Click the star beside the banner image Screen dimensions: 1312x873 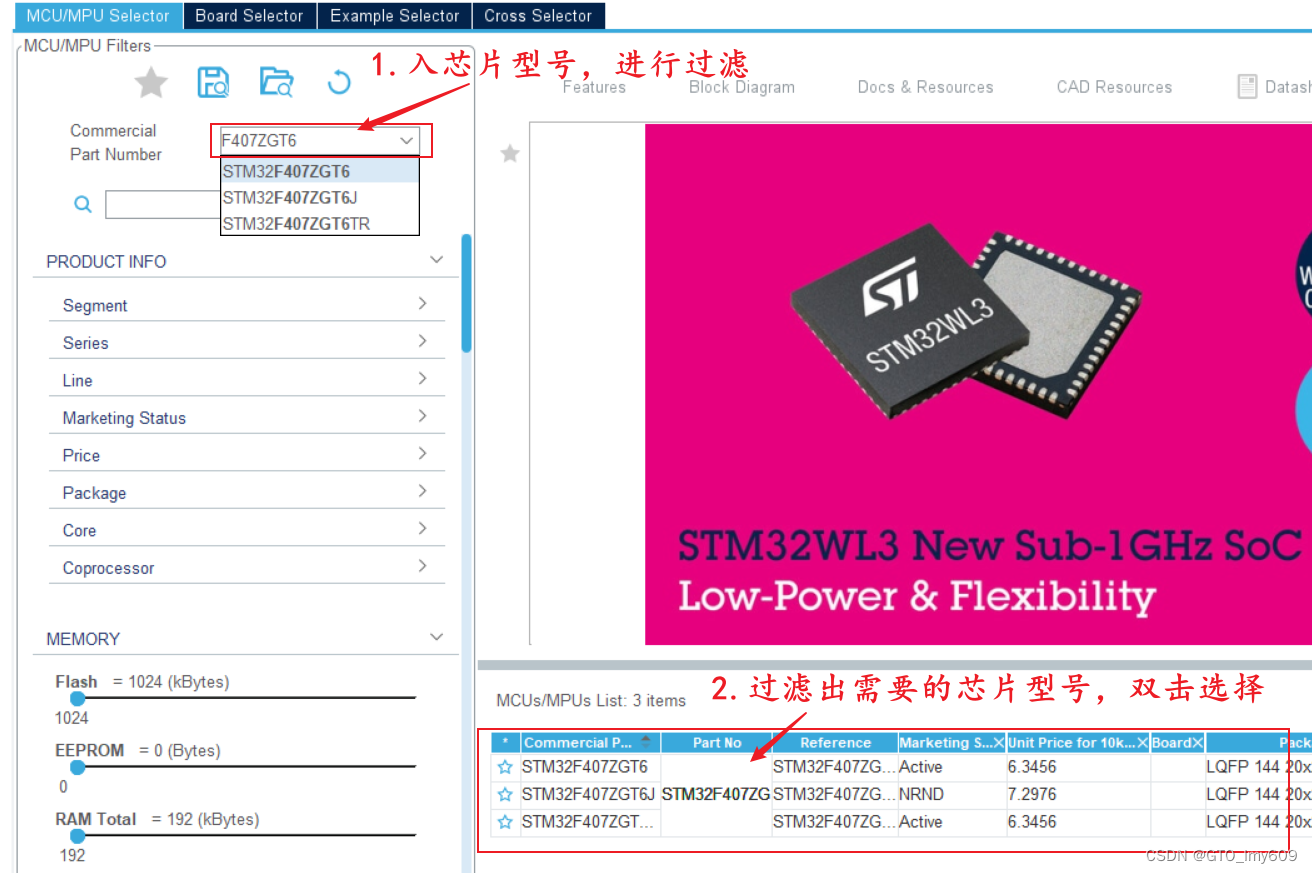pos(510,153)
